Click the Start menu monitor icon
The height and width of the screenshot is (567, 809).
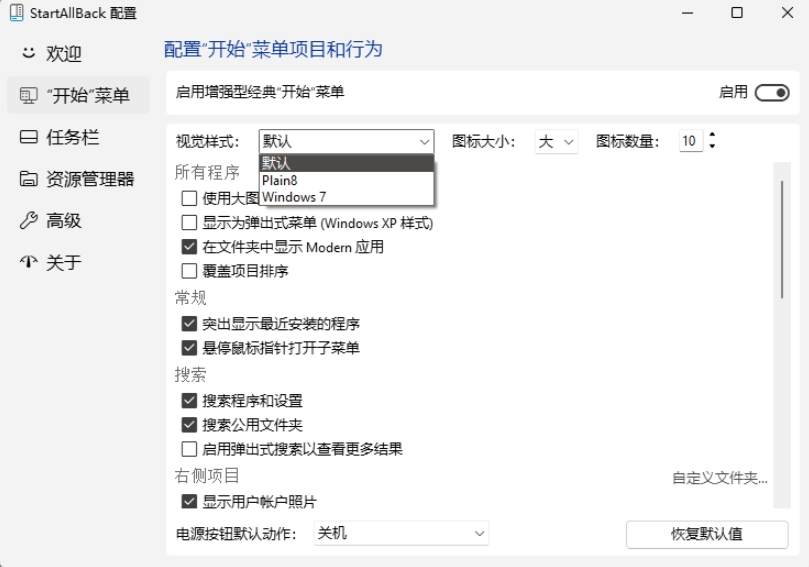click(x=28, y=96)
